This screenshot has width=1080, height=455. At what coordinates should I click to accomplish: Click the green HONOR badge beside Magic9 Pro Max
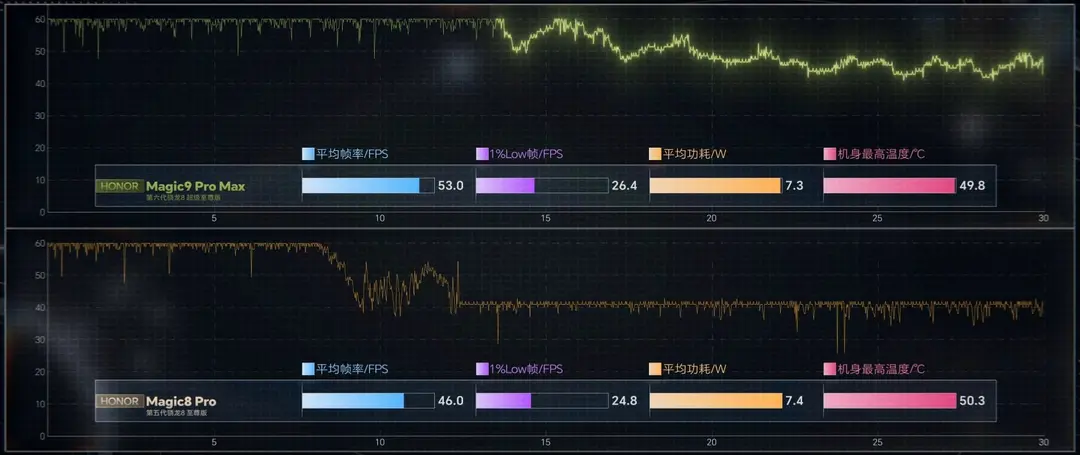(120, 186)
